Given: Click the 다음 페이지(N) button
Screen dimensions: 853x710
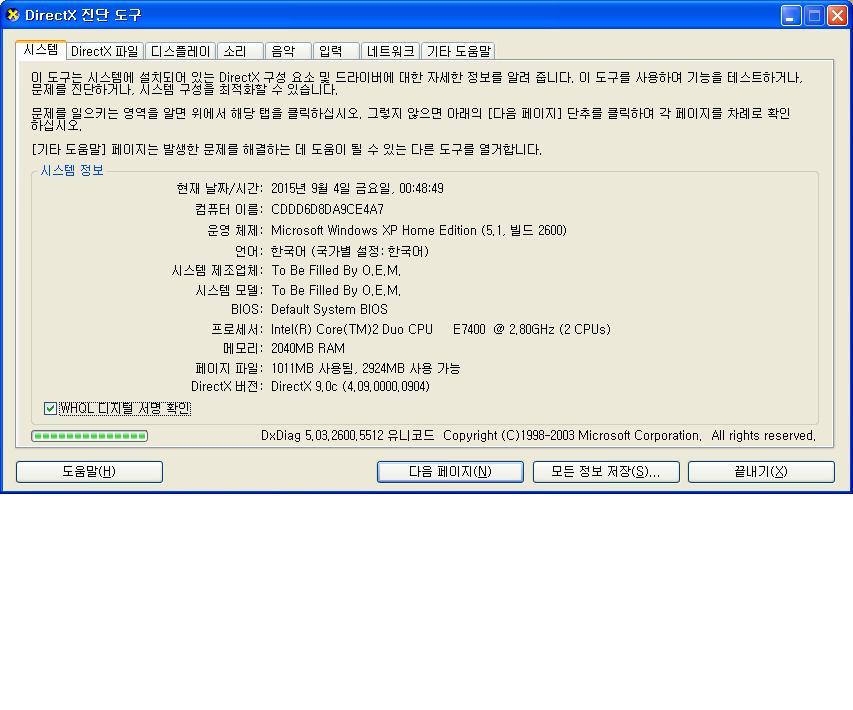Looking at the screenshot, I should point(450,472).
